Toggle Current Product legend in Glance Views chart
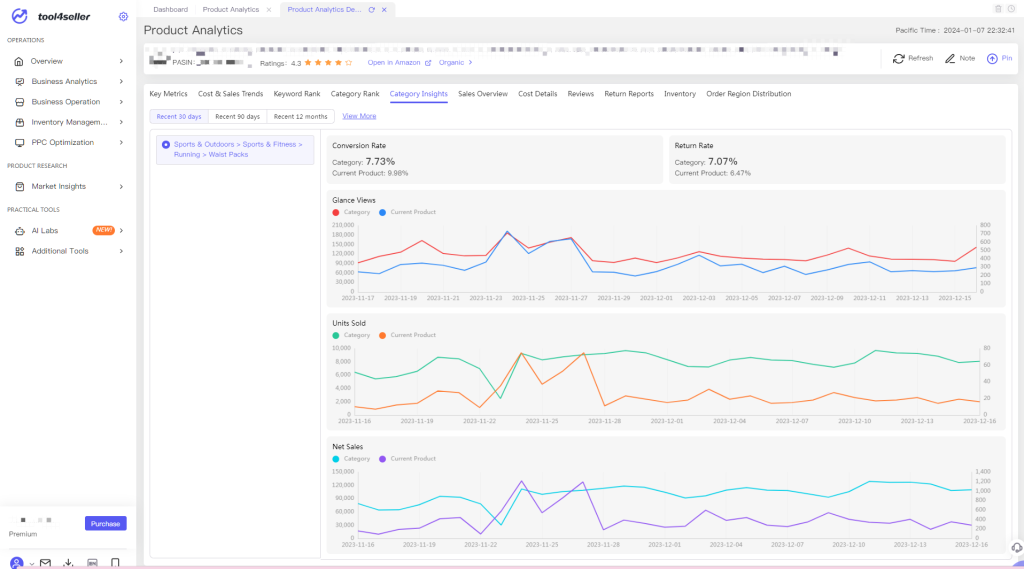Viewport: 1024px width, 569px height. point(408,212)
